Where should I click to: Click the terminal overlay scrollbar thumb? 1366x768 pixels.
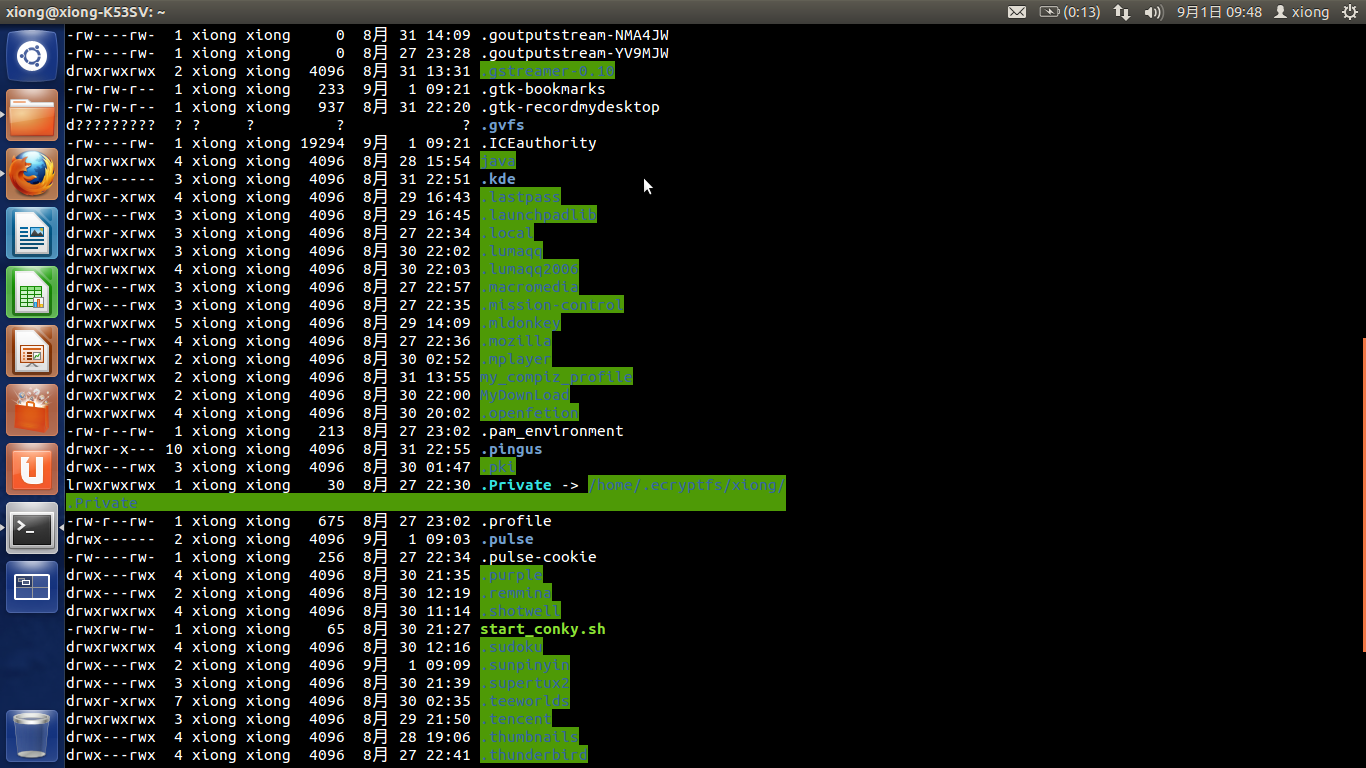pos(1363,494)
